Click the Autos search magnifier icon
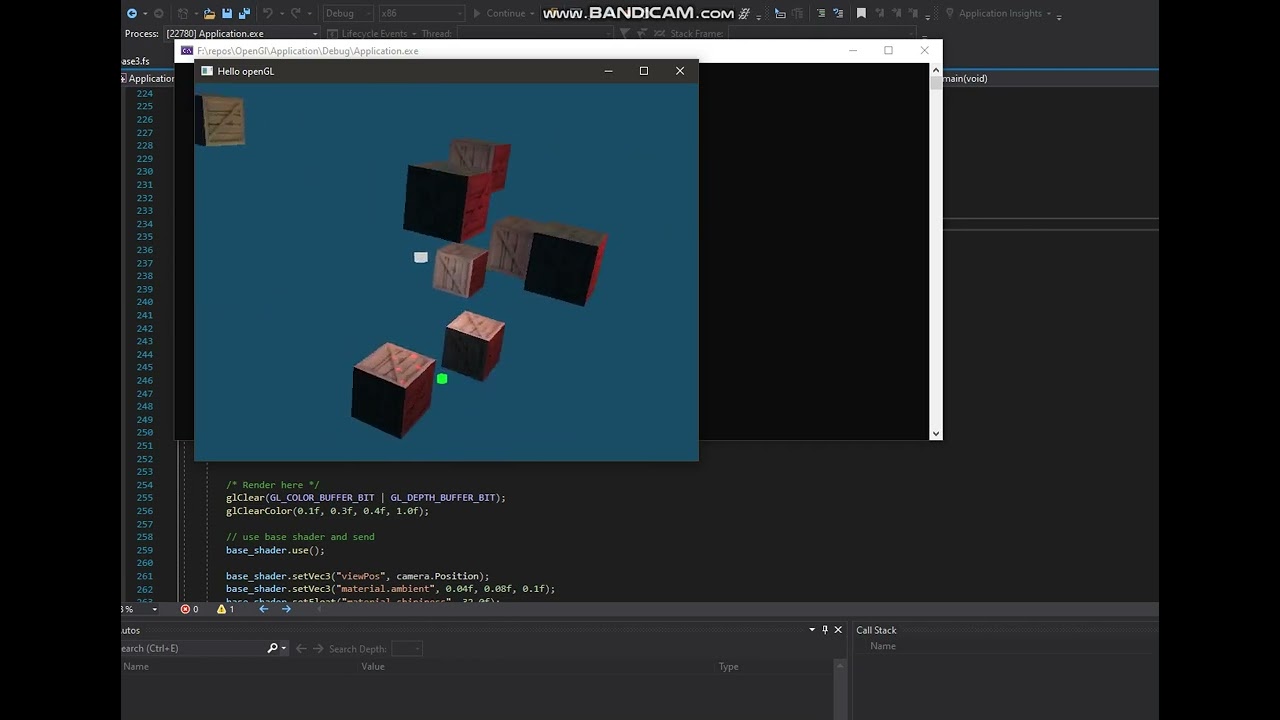Viewport: 1280px width, 720px height. [272, 648]
